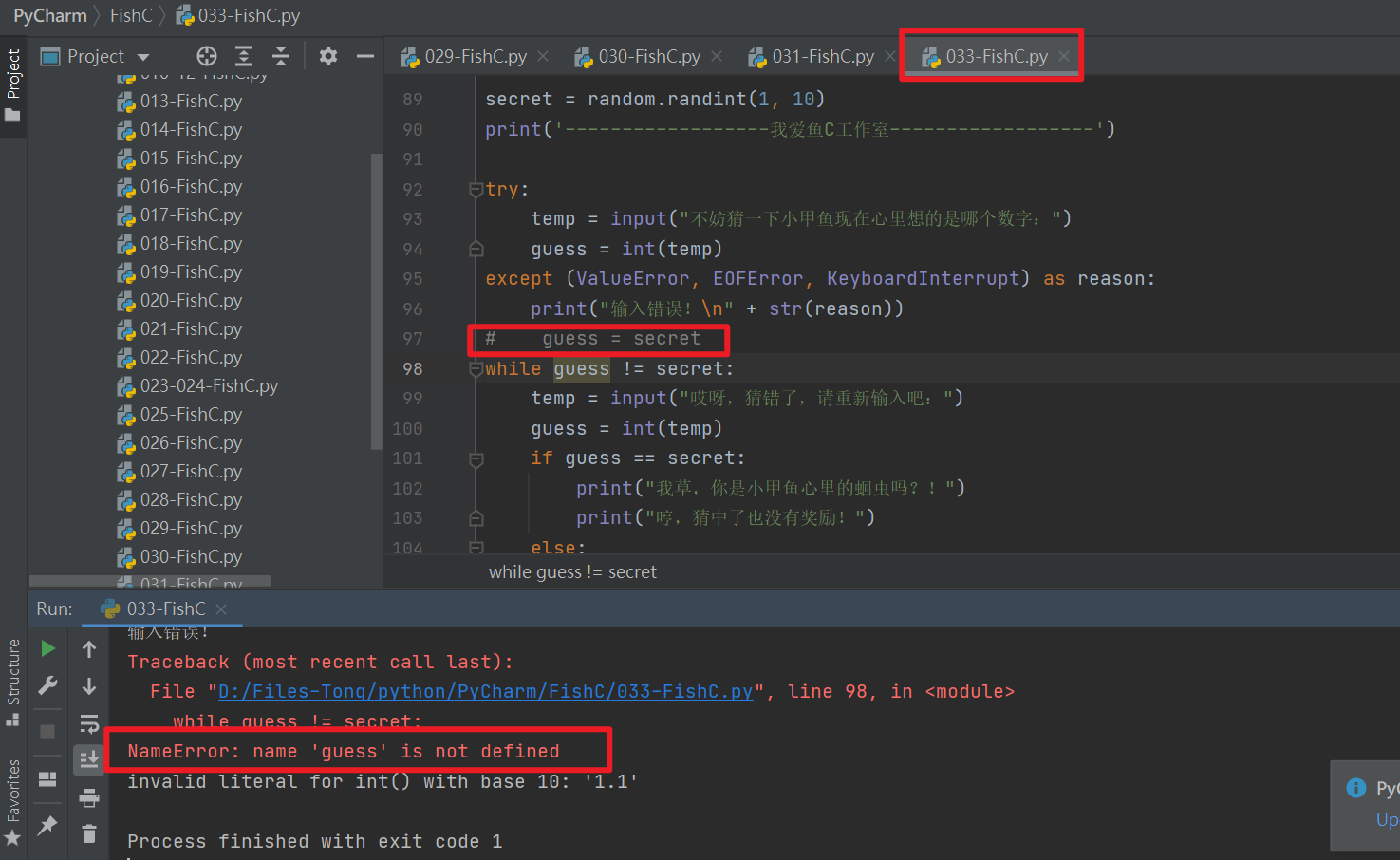Select 027-FishC.py in Project tree
The image size is (1400, 860).
tap(179, 472)
